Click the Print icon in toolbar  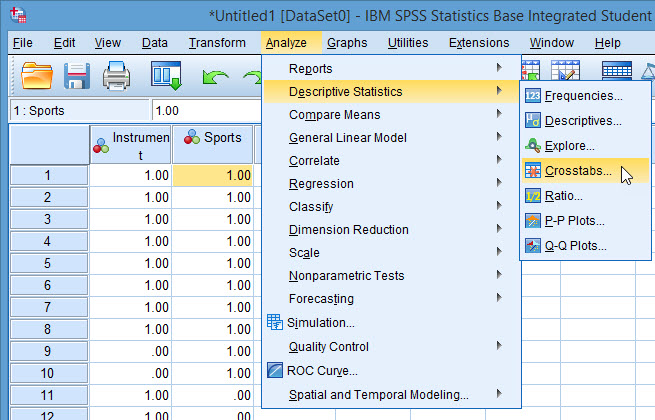tap(116, 76)
